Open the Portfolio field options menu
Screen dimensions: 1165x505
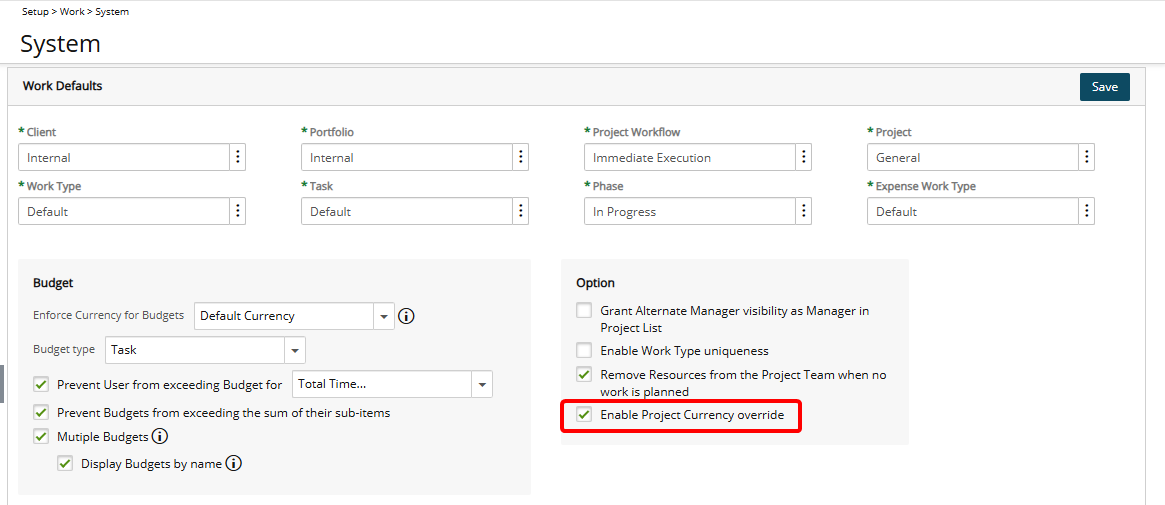coord(521,157)
